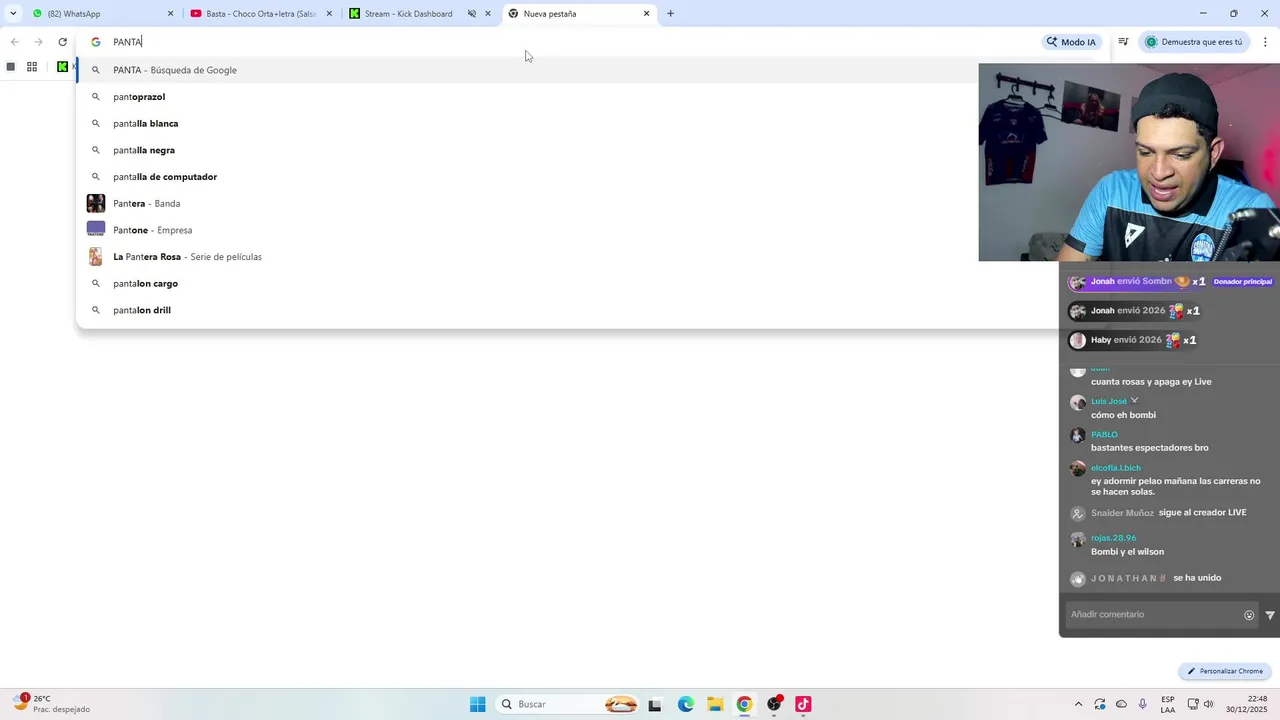The width and height of the screenshot is (1280, 720).
Task: Switch to the Stream - Kick Dashboard tab
Action: tap(408, 14)
